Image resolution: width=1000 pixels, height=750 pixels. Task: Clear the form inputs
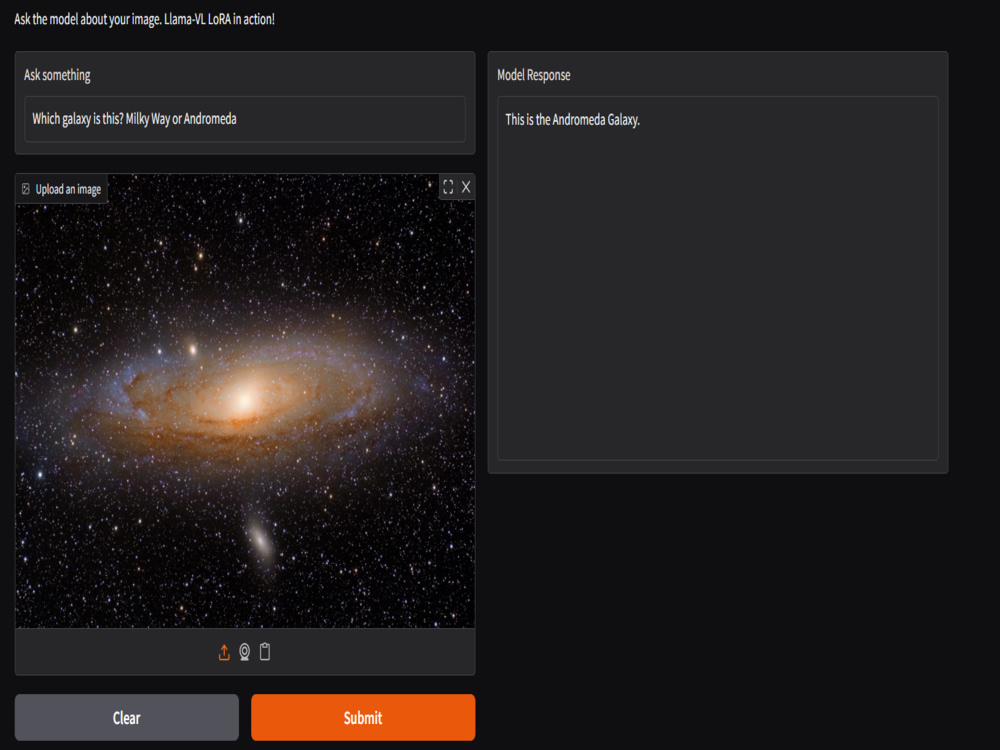126,717
